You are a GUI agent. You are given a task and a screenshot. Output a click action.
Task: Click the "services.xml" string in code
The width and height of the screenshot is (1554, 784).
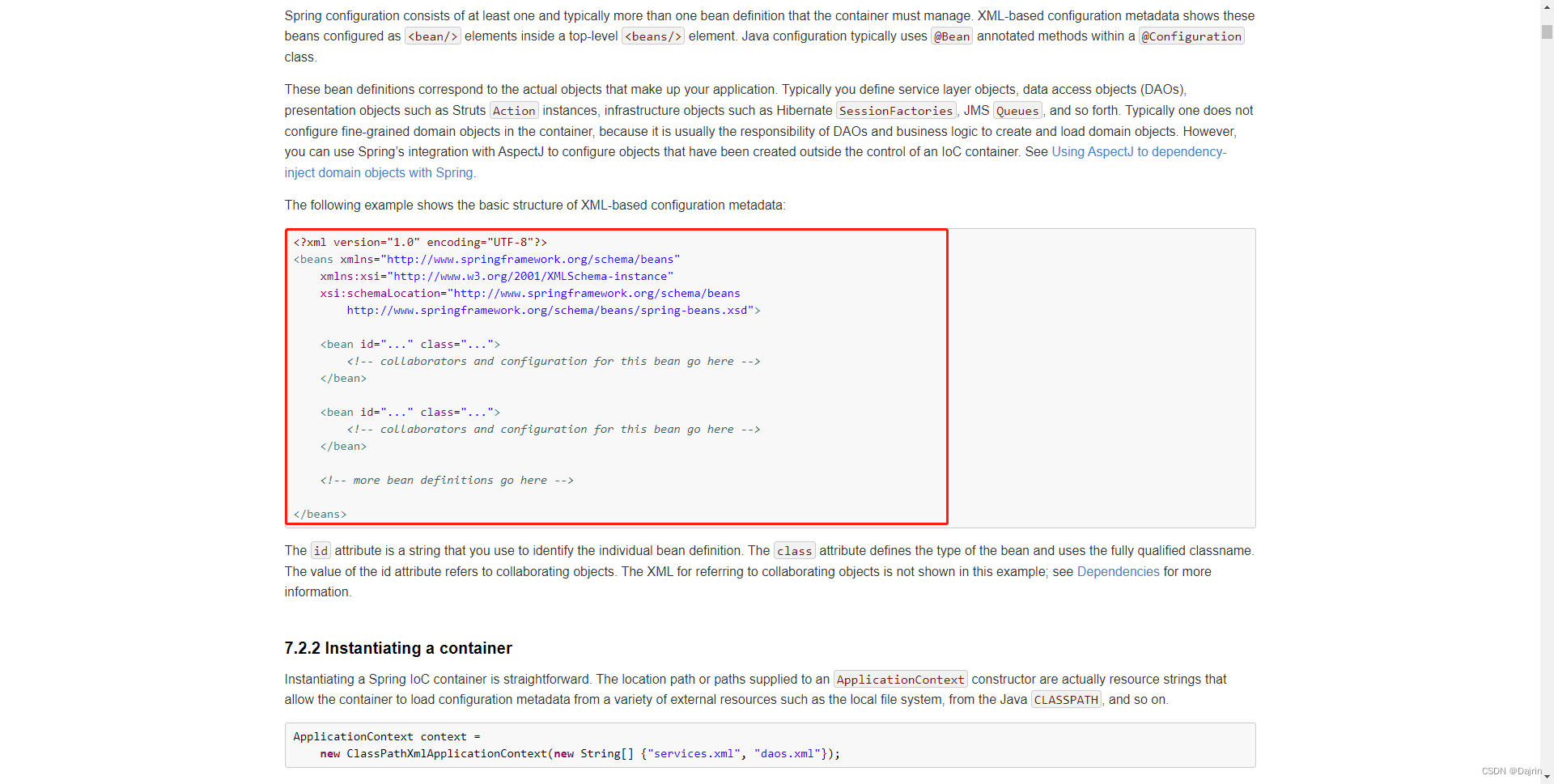pos(694,754)
